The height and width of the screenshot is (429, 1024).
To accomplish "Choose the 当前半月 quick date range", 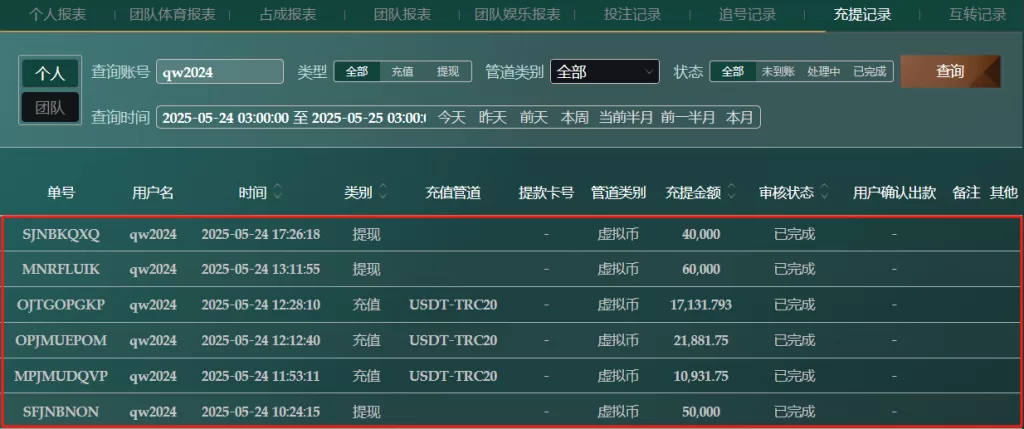I will coord(626,118).
